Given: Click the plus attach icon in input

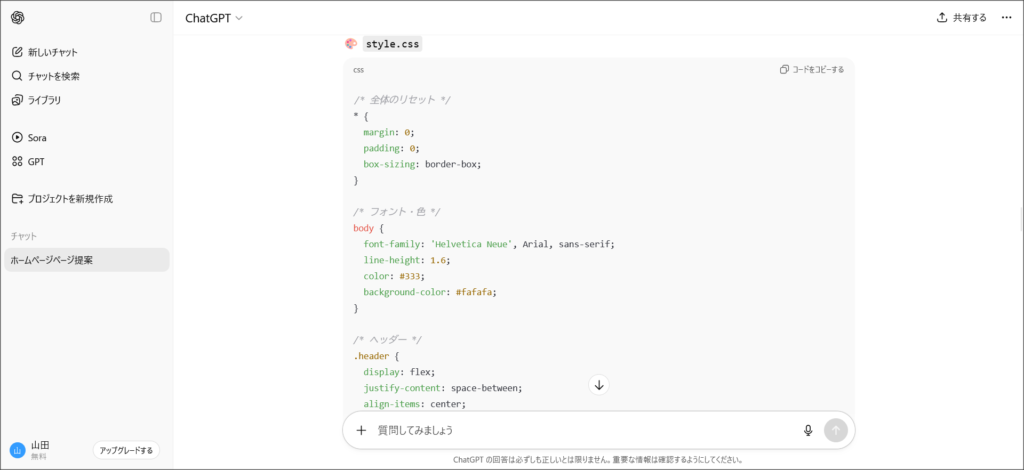Looking at the screenshot, I should [361, 430].
